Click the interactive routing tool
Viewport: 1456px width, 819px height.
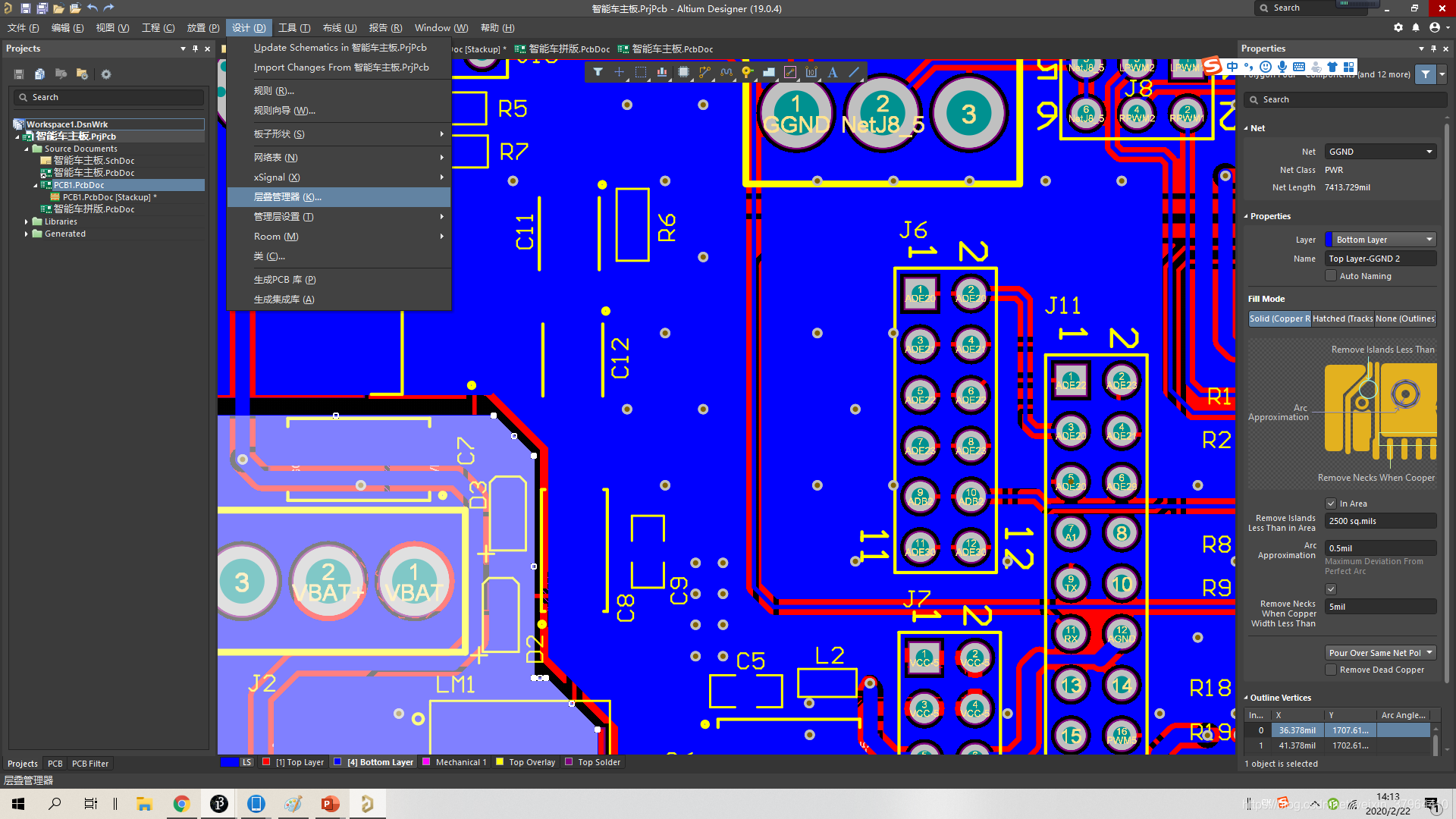(704, 72)
